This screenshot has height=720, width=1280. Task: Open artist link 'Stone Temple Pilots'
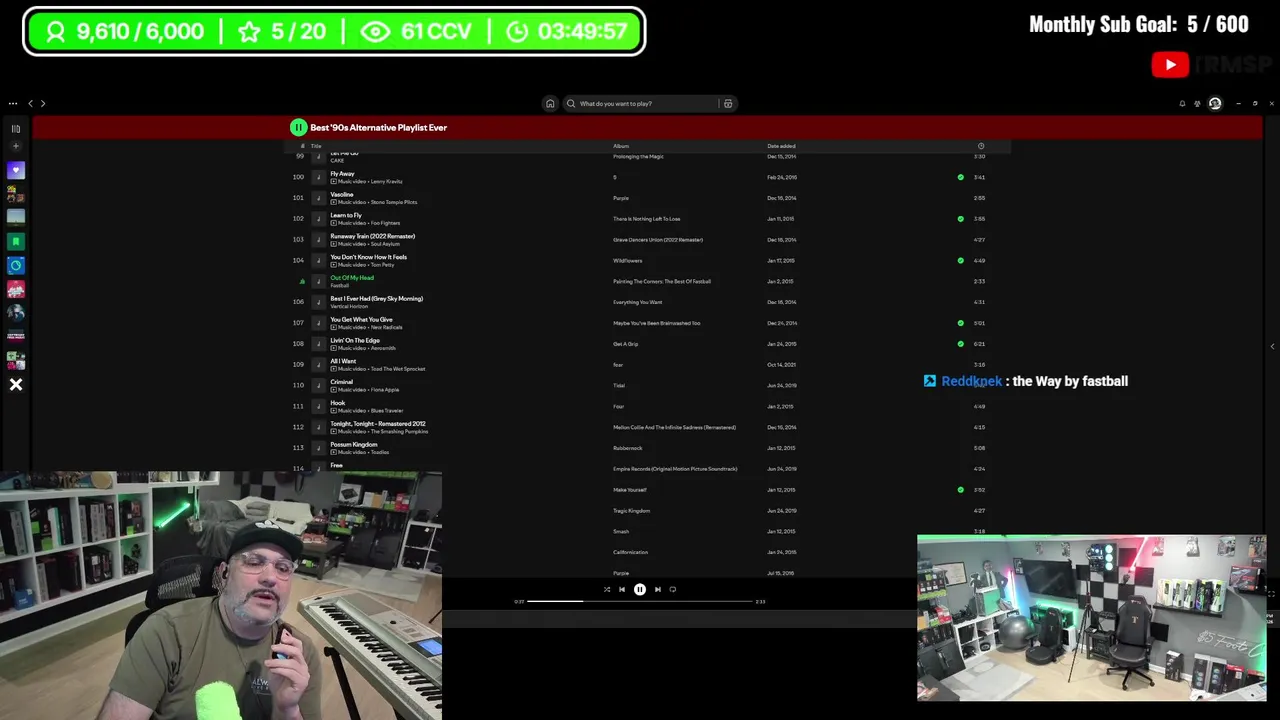(x=394, y=202)
